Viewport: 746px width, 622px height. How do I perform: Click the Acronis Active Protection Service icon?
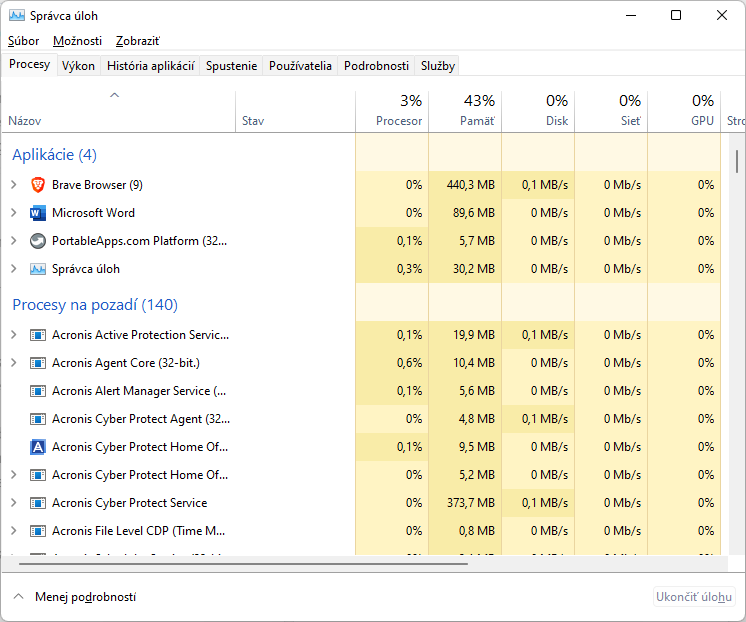[38, 335]
